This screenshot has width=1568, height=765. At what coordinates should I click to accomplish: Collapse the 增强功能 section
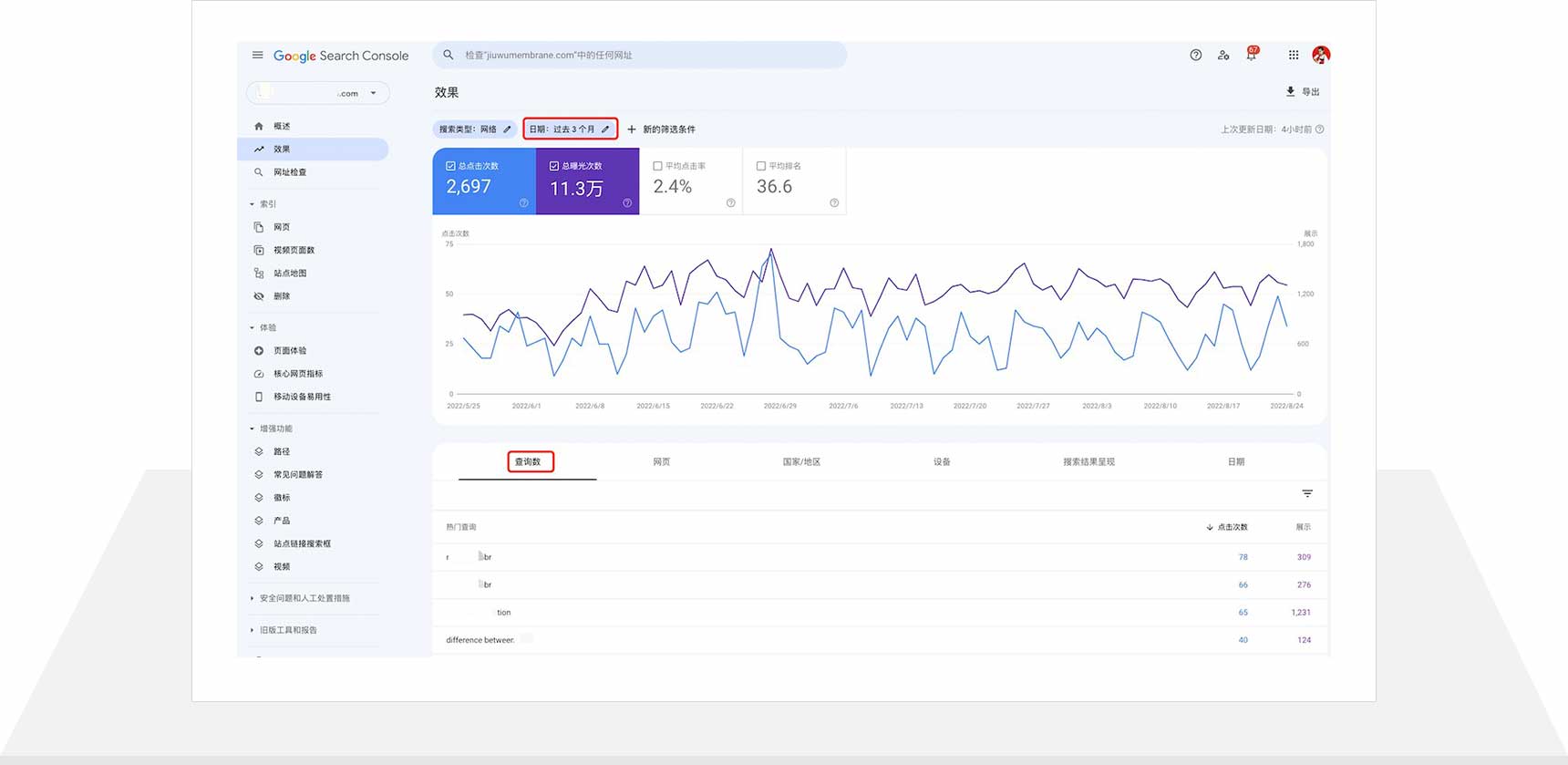[x=253, y=429]
